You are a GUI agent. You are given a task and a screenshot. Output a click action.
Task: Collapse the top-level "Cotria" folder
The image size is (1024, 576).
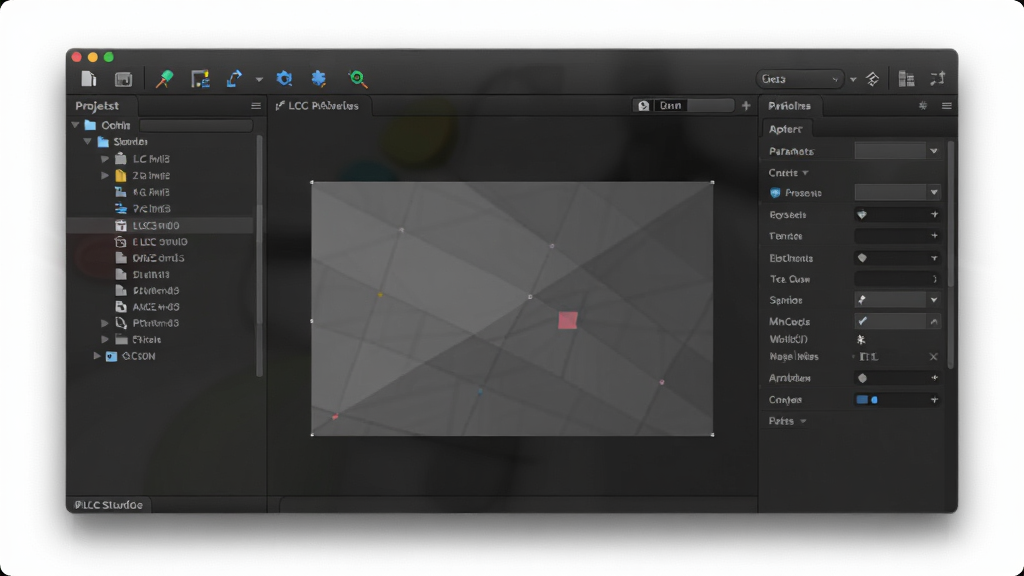76,125
